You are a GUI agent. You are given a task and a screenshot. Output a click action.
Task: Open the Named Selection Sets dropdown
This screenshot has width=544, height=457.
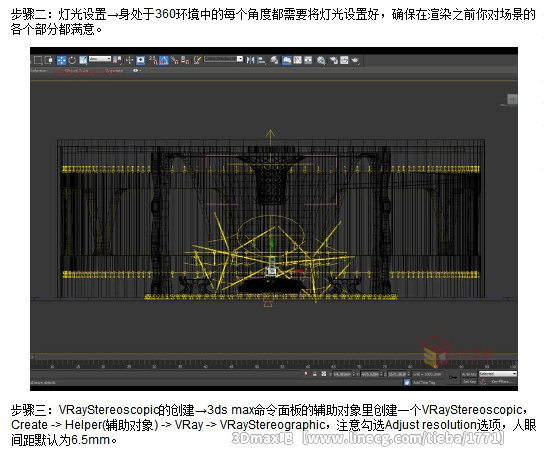pos(224,59)
